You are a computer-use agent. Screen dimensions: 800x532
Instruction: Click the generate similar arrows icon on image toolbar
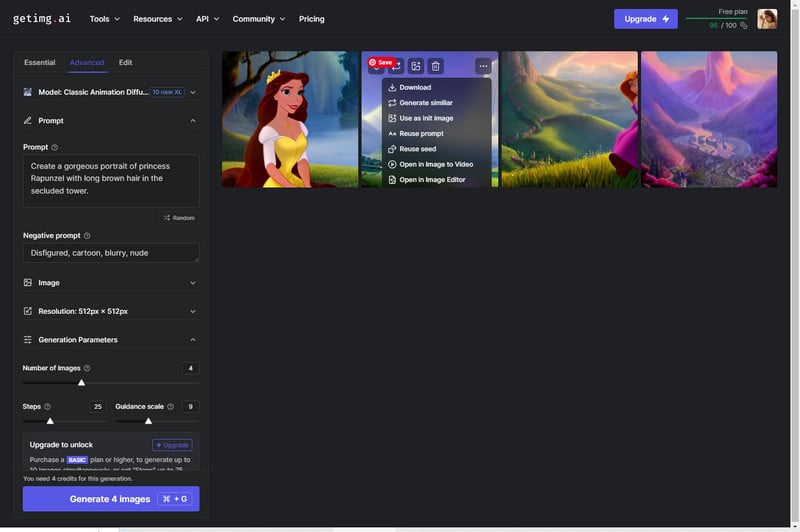pyautogui.click(x=396, y=66)
